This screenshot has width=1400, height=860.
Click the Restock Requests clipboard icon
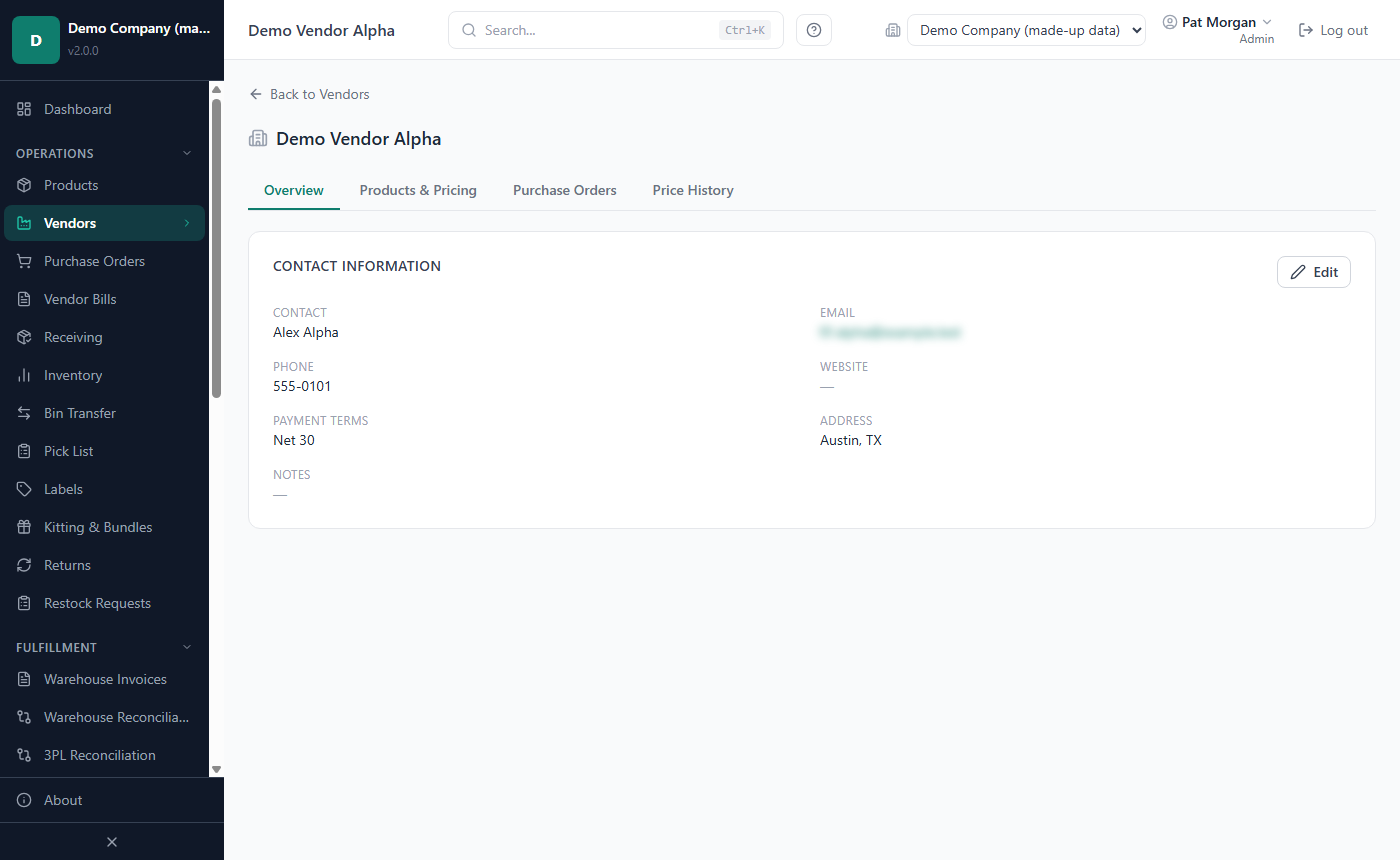tap(24, 603)
